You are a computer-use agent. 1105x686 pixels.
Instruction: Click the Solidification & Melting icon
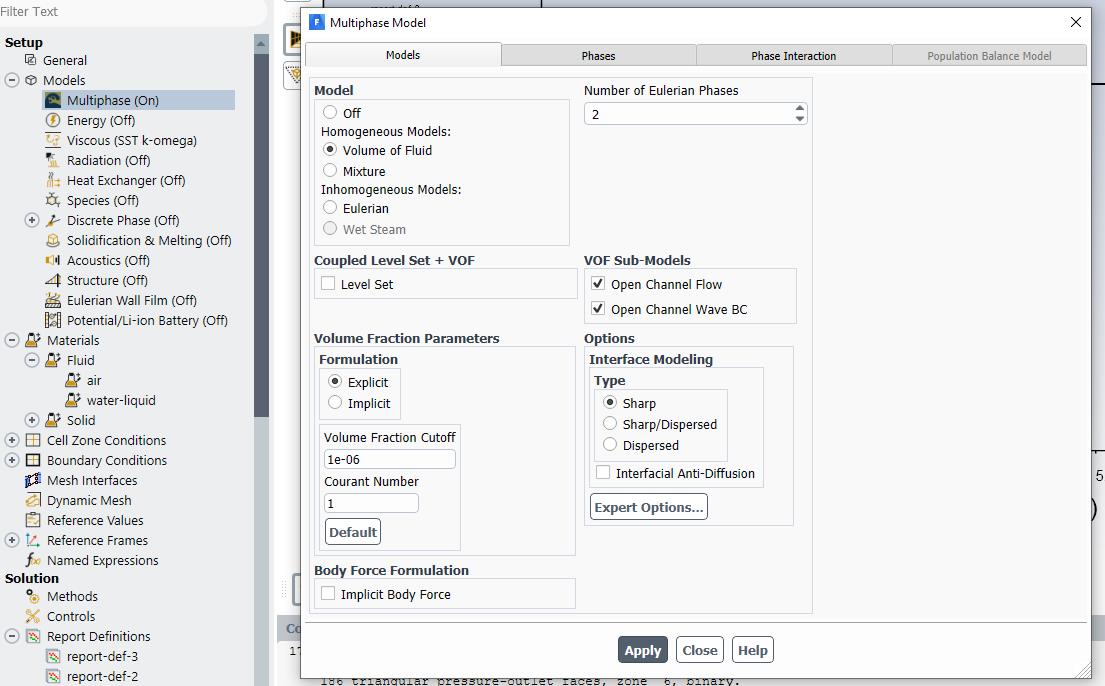(x=53, y=240)
